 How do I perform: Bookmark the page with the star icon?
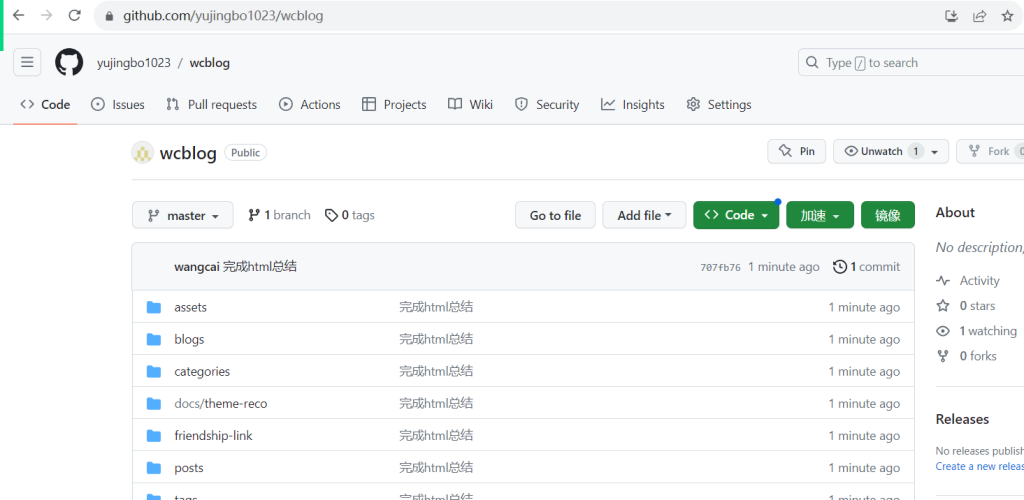point(1008,16)
